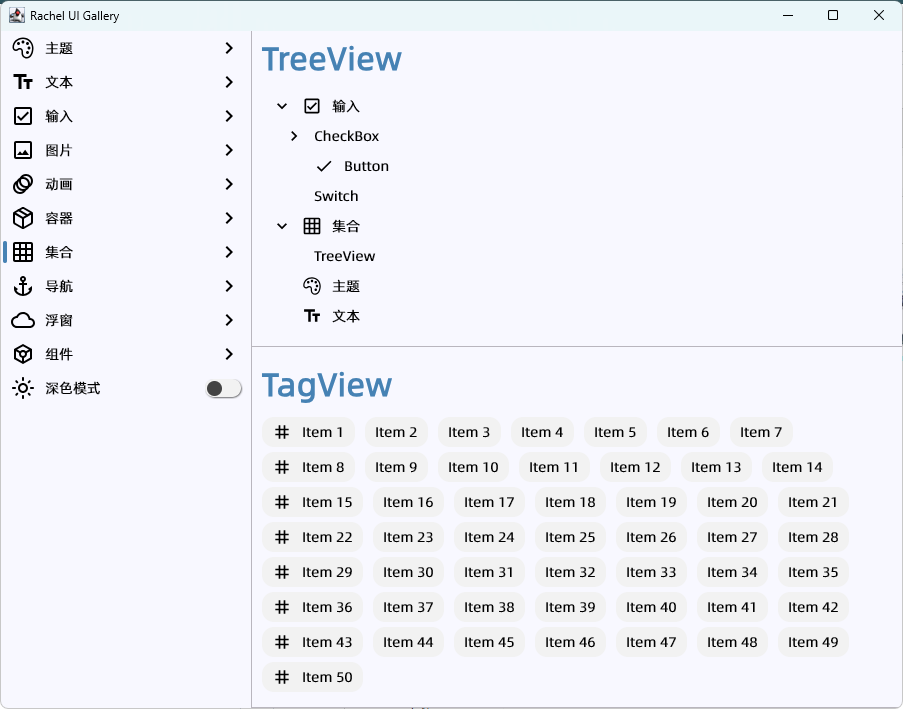Click the box icon beside sidebar 容器
Image resolution: width=903 pixels, height=709 pixels.
23,218
